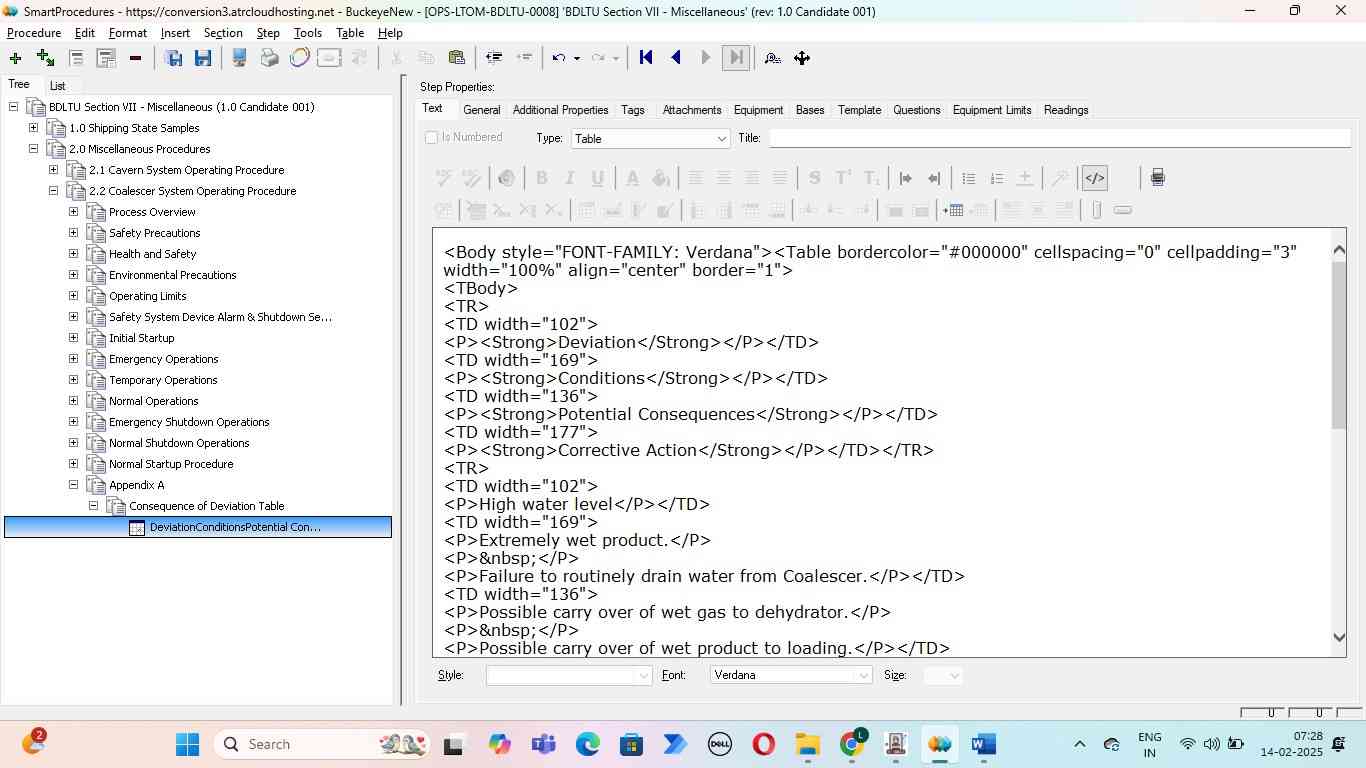Click the decrease indent icon in editor toolbar

click(934, 178)
